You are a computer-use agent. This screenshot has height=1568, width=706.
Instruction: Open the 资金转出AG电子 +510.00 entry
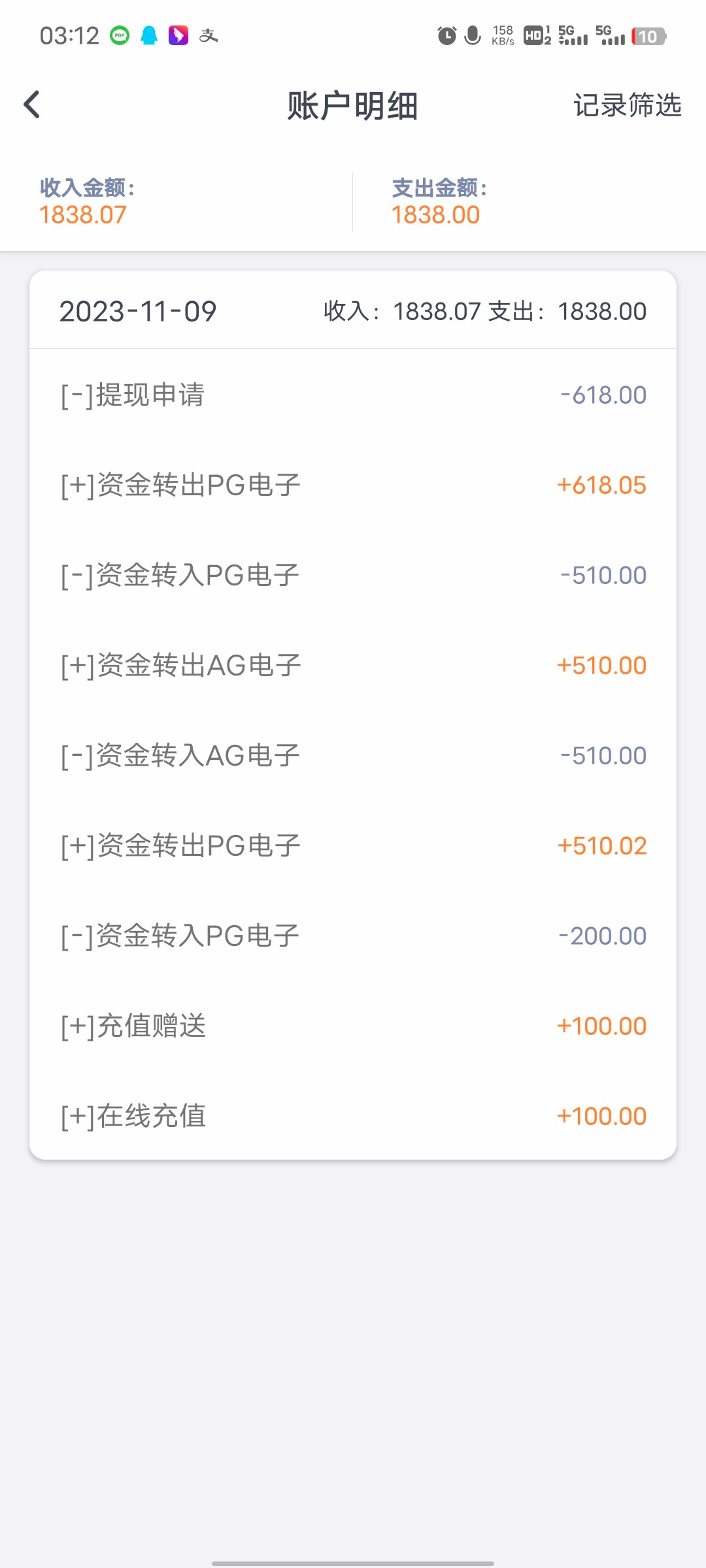353,666
